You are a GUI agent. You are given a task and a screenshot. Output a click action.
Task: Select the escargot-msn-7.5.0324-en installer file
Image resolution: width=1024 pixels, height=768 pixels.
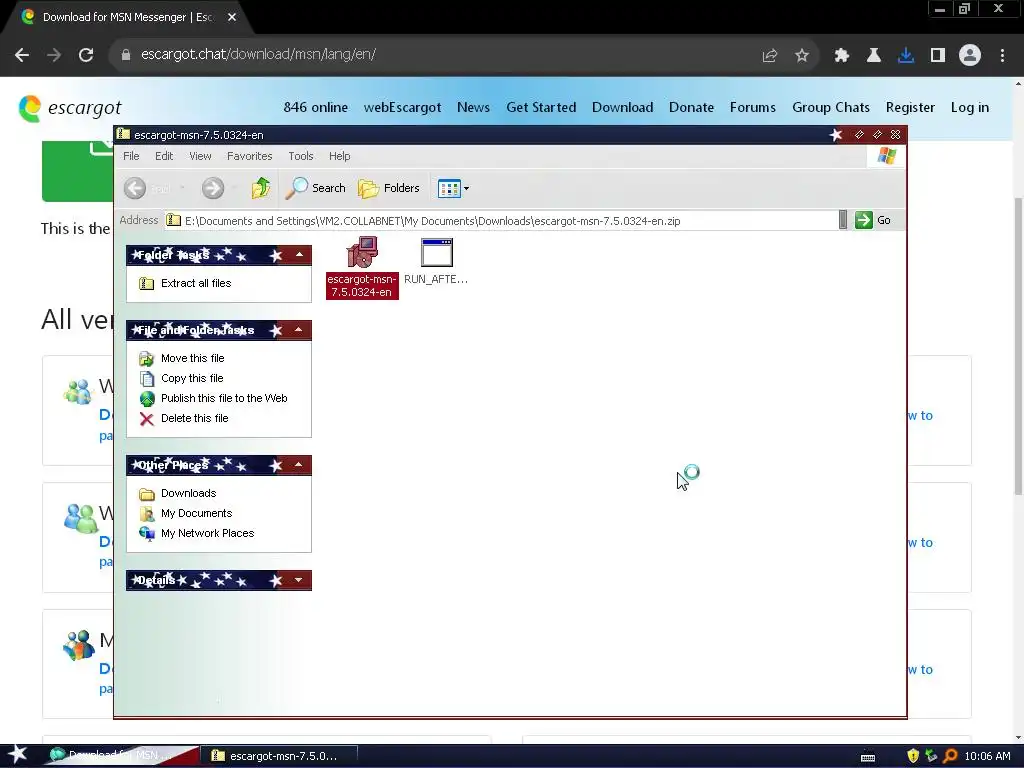[x=362, y=267]
